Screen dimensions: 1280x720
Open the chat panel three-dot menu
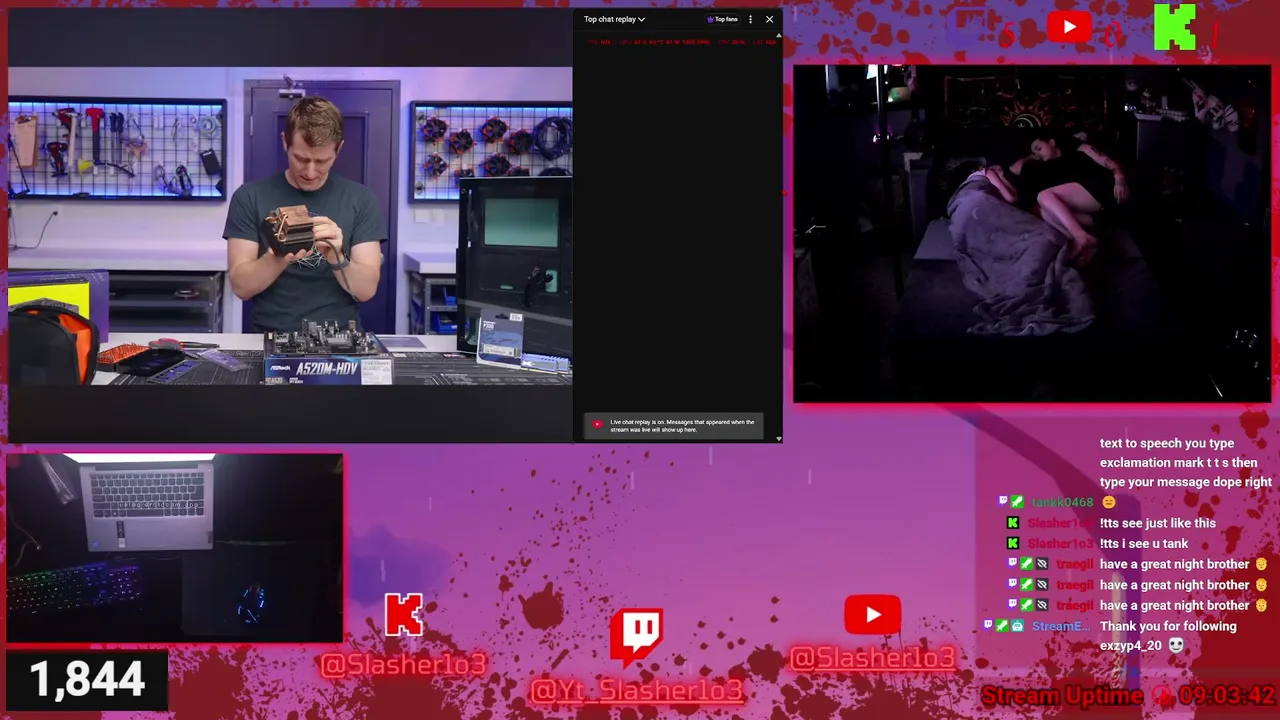(750, 19)
